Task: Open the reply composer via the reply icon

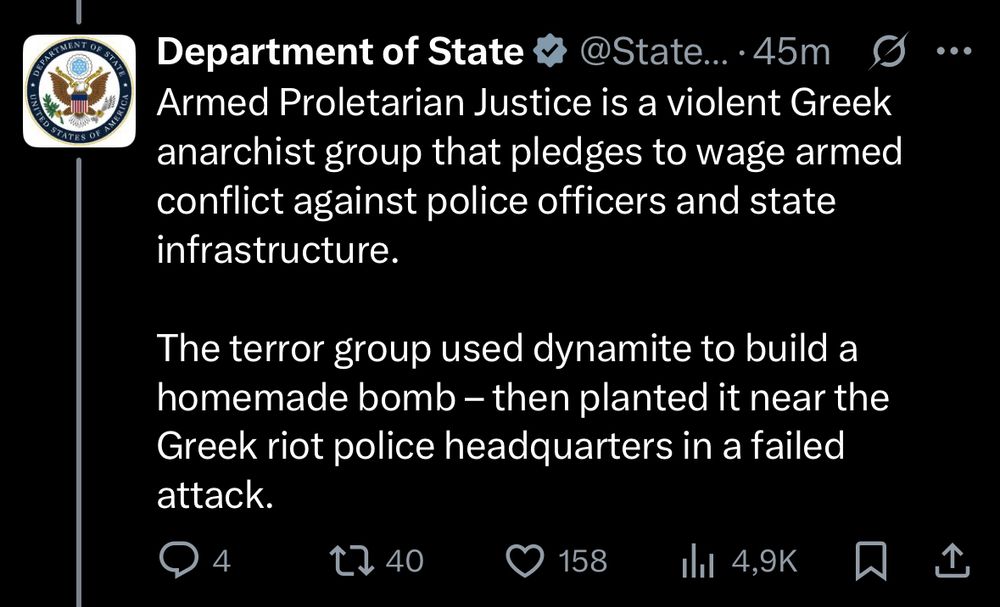Action: point(177,561)
